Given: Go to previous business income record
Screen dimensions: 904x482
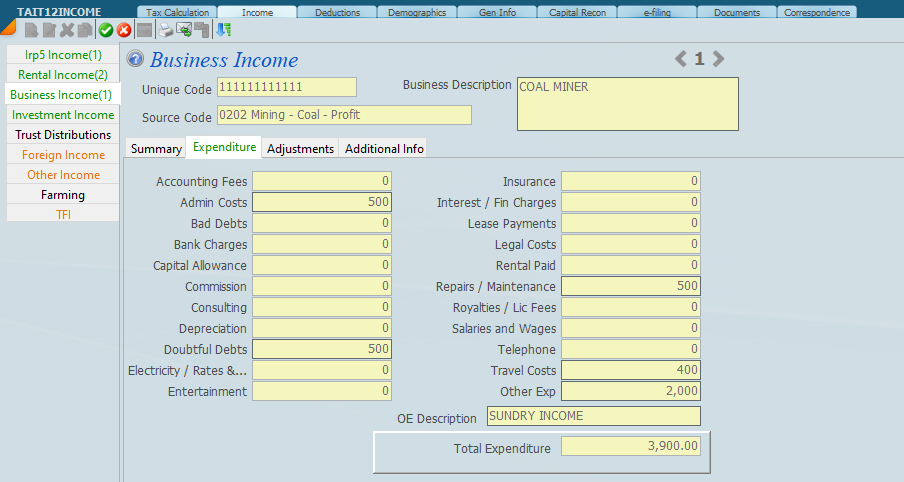Looking at the screenshot, I should (681, 59).
